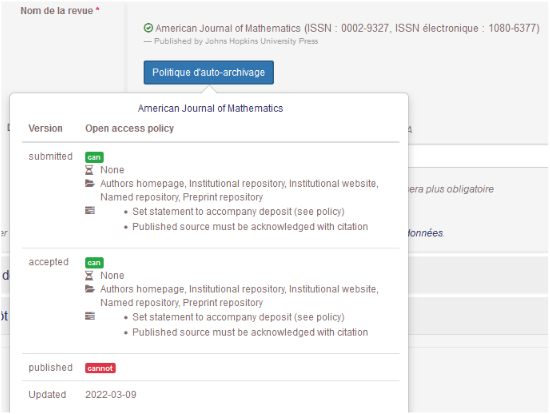The image size is (550, 414).
Task: Click conditions list icon in submitted row
Action: pos(90,211)
